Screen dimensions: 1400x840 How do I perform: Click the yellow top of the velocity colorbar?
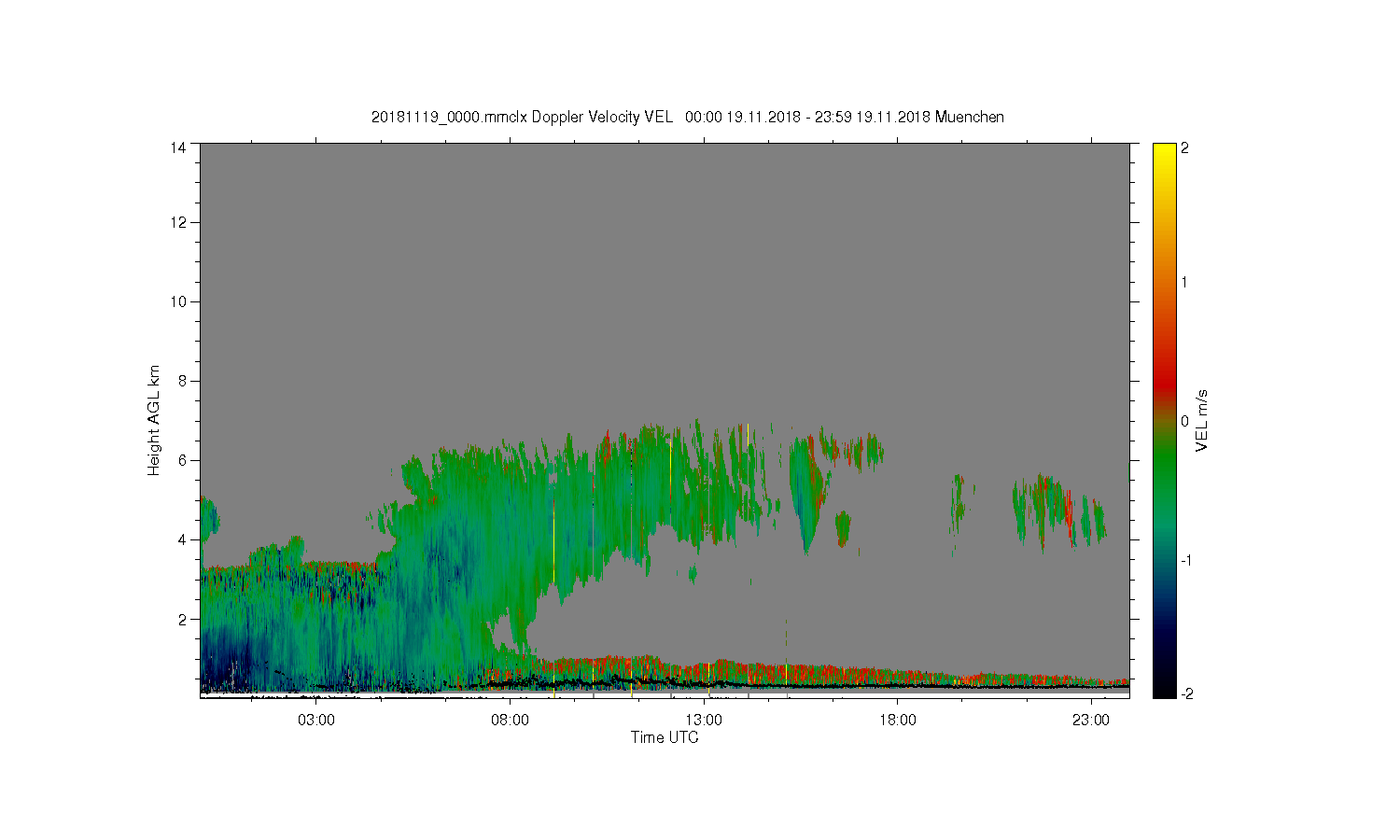(x=1163, y=151)
